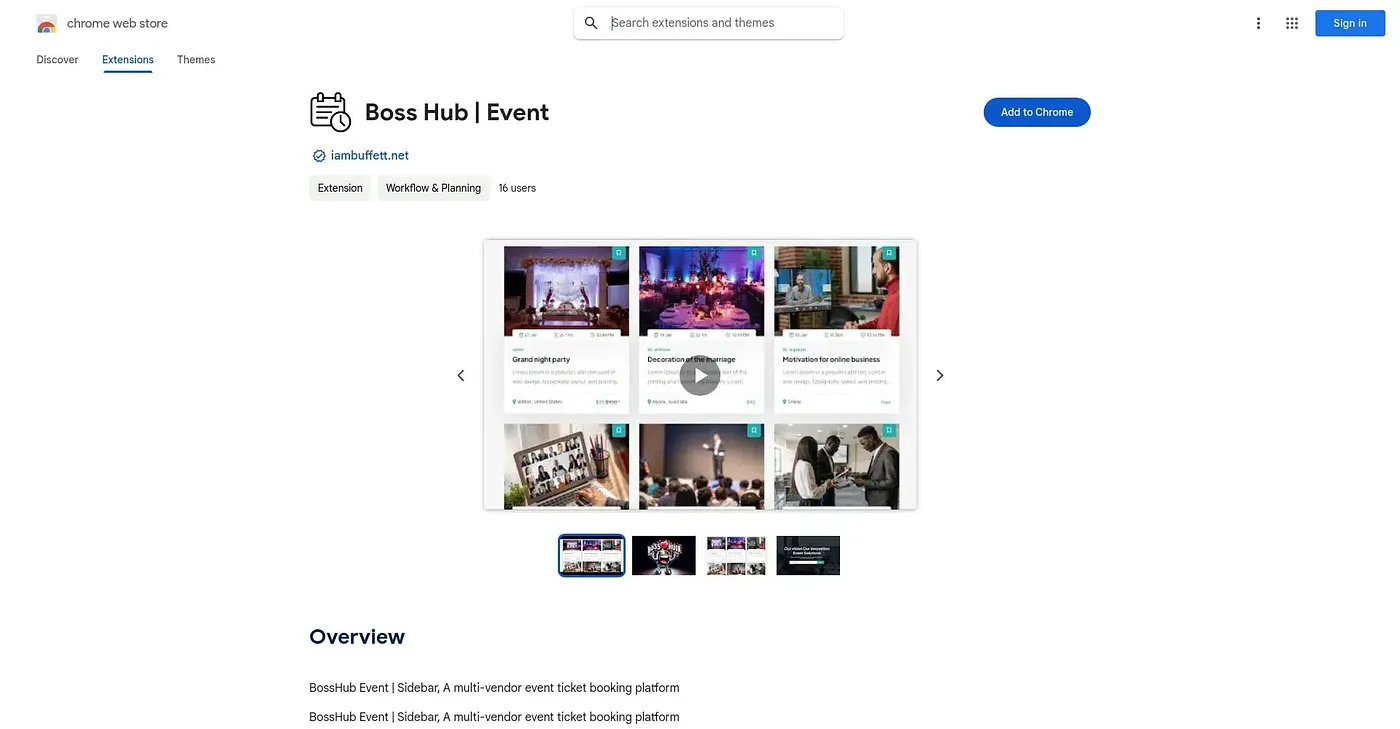
Task: Click bookmark icon on Decoration of the marriage card
Action: (x=754, y=253)
